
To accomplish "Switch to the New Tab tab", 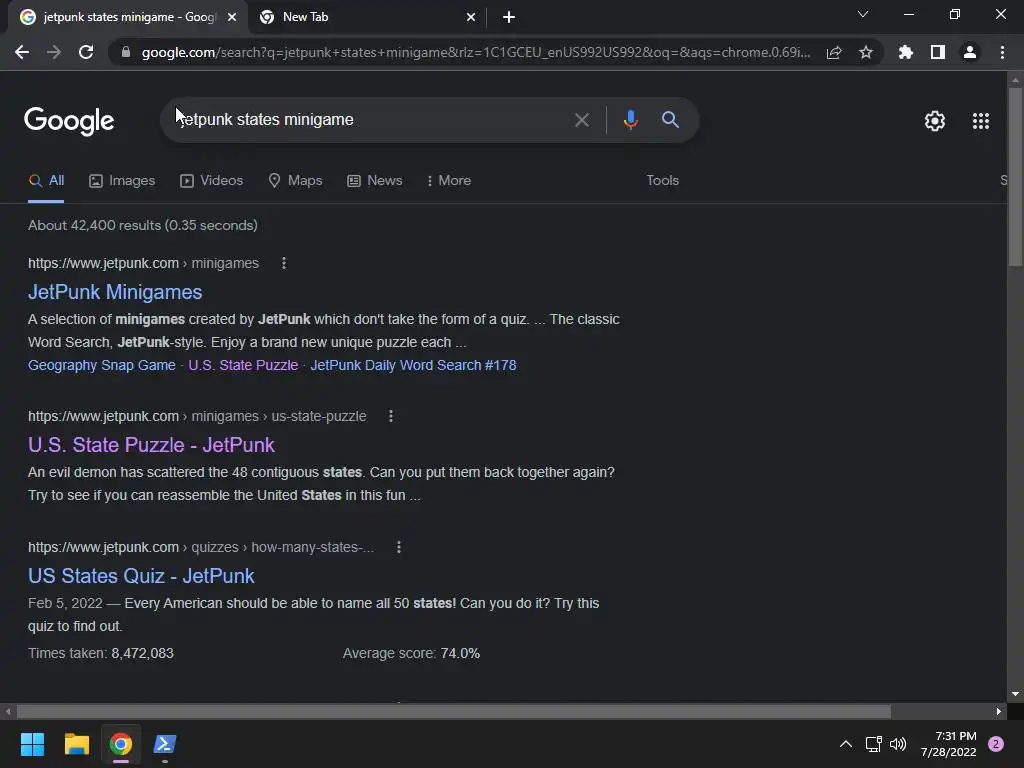I will pyautogui.click(x=366, y=17).
